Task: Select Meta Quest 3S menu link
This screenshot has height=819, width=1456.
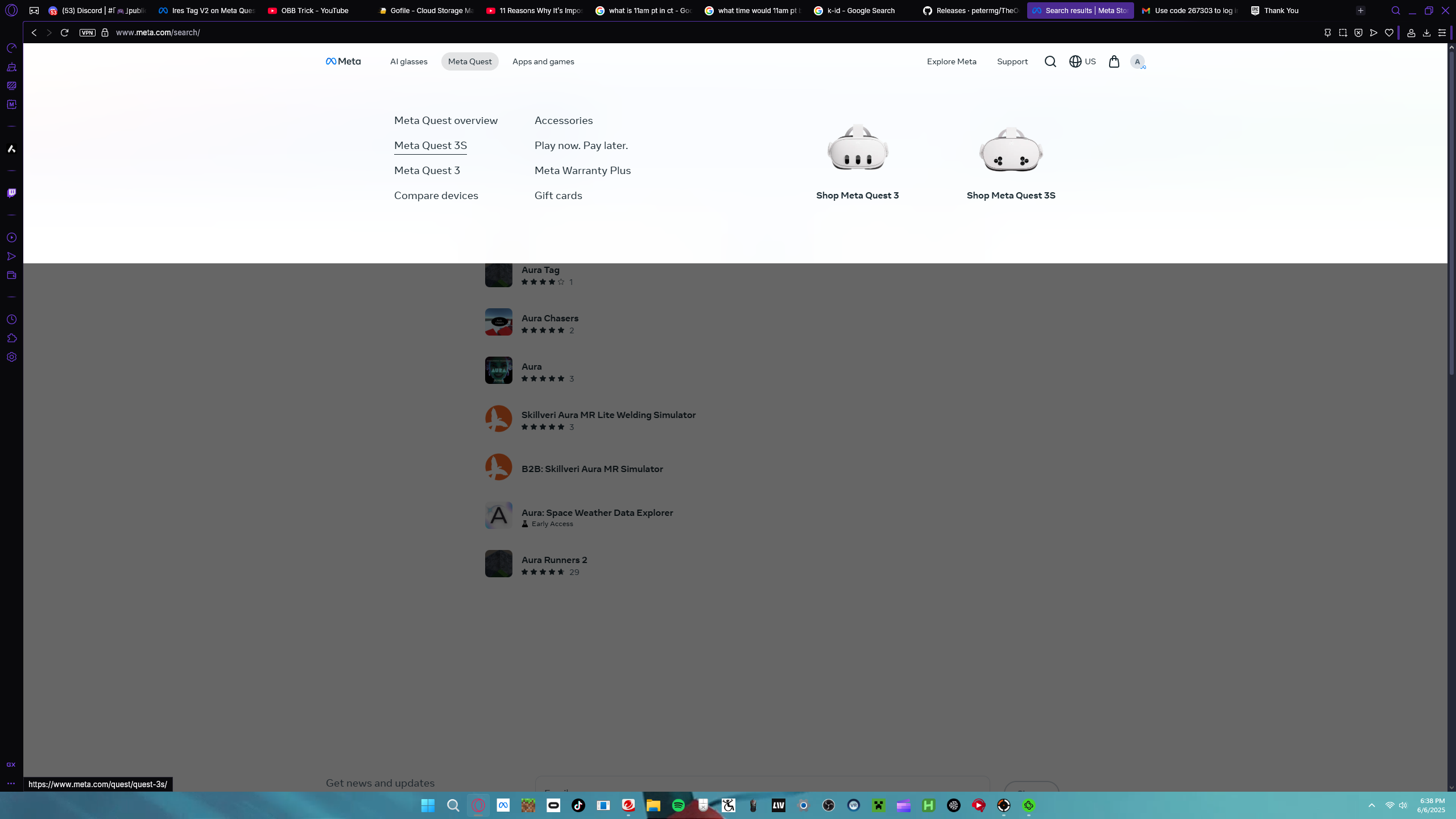Action: pyautogui.click(x=431, y=146)
